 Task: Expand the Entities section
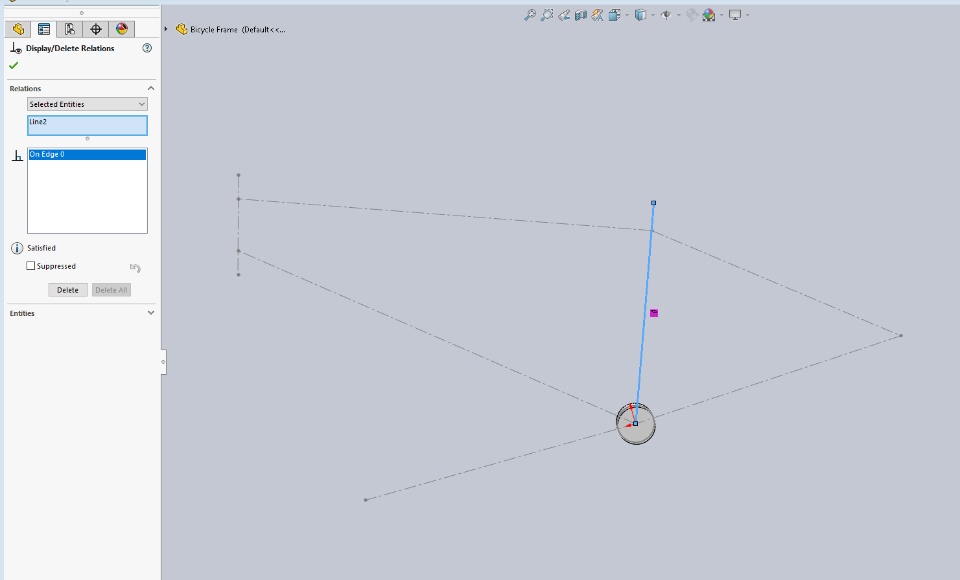(151, 313)
